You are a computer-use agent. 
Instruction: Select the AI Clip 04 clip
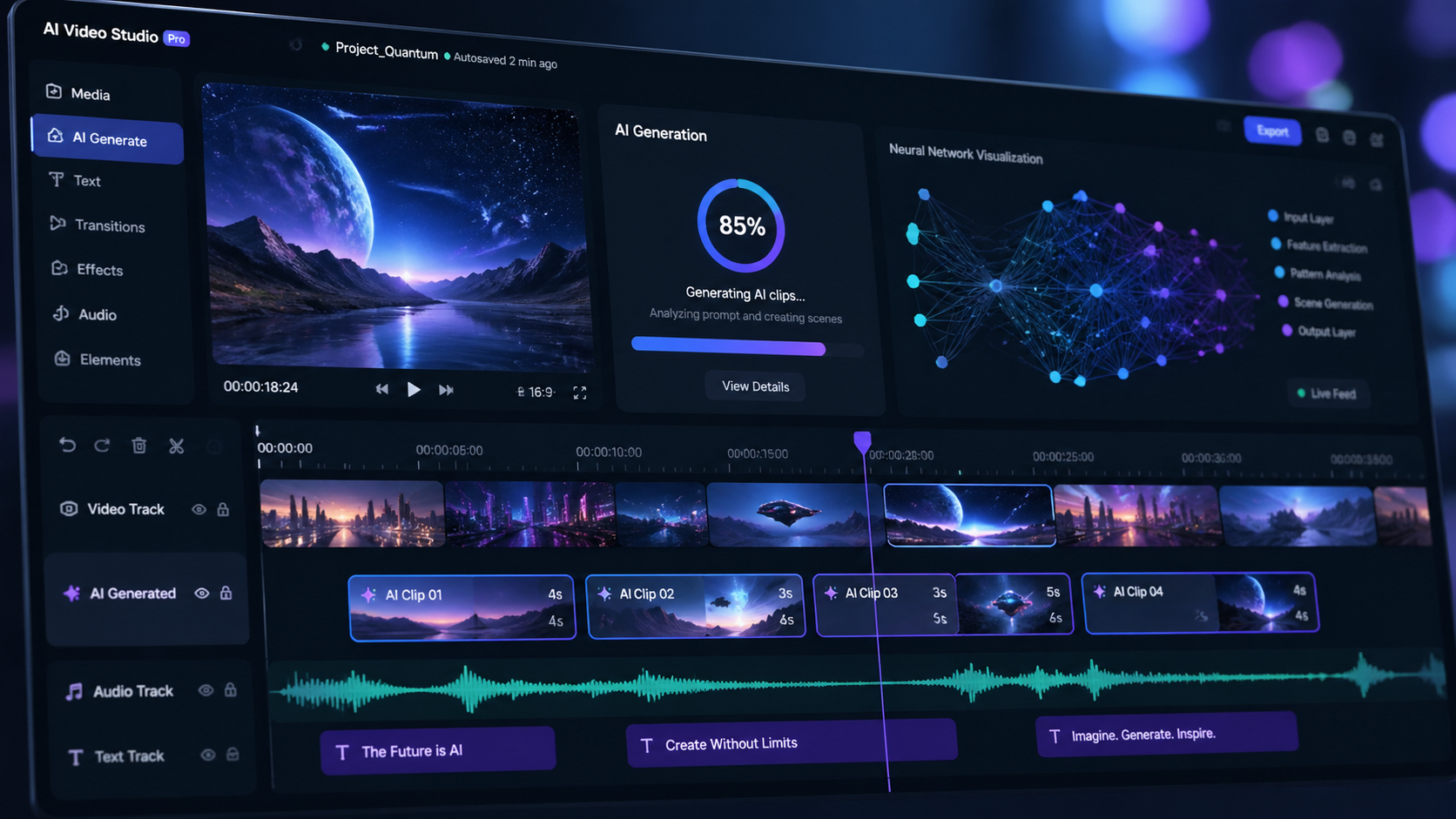(x=1201, y=602)
